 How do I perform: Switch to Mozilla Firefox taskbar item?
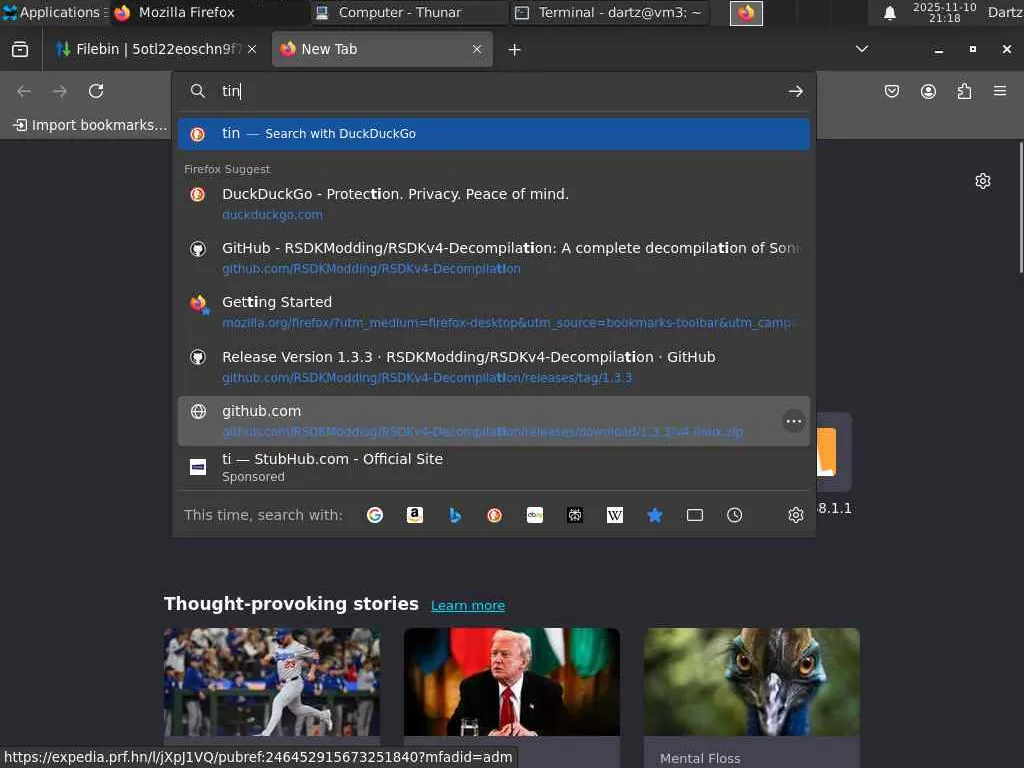coord(209,12)
